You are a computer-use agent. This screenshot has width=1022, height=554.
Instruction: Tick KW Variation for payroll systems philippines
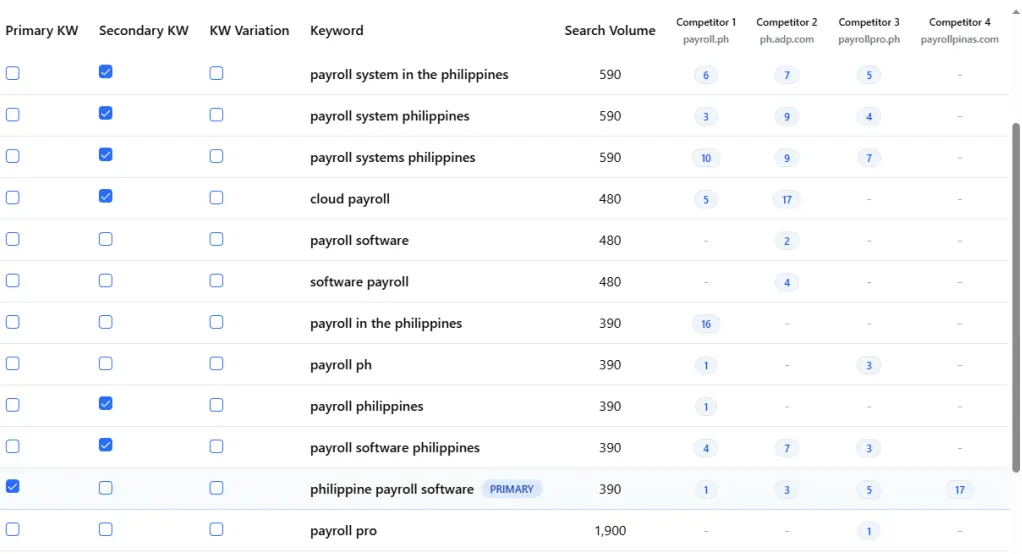coord(216,156)
